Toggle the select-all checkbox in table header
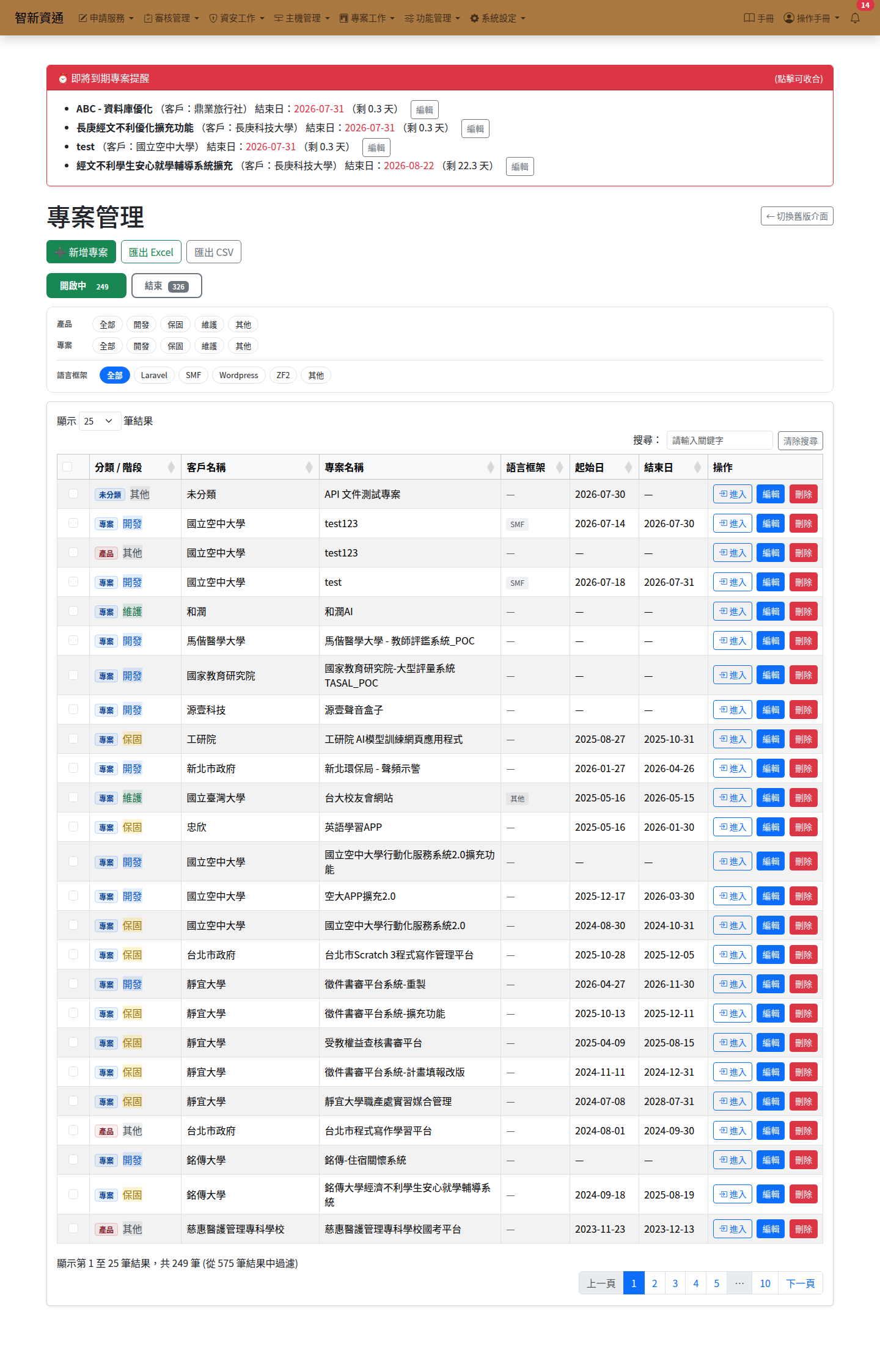The width and height of the screenshot is (880, 1372). pos(67,467)
